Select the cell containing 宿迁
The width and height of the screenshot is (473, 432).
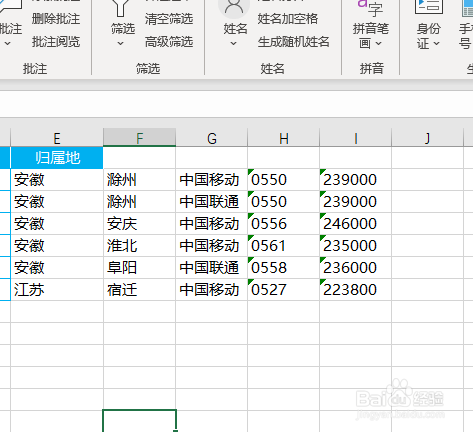click(139, 290)
